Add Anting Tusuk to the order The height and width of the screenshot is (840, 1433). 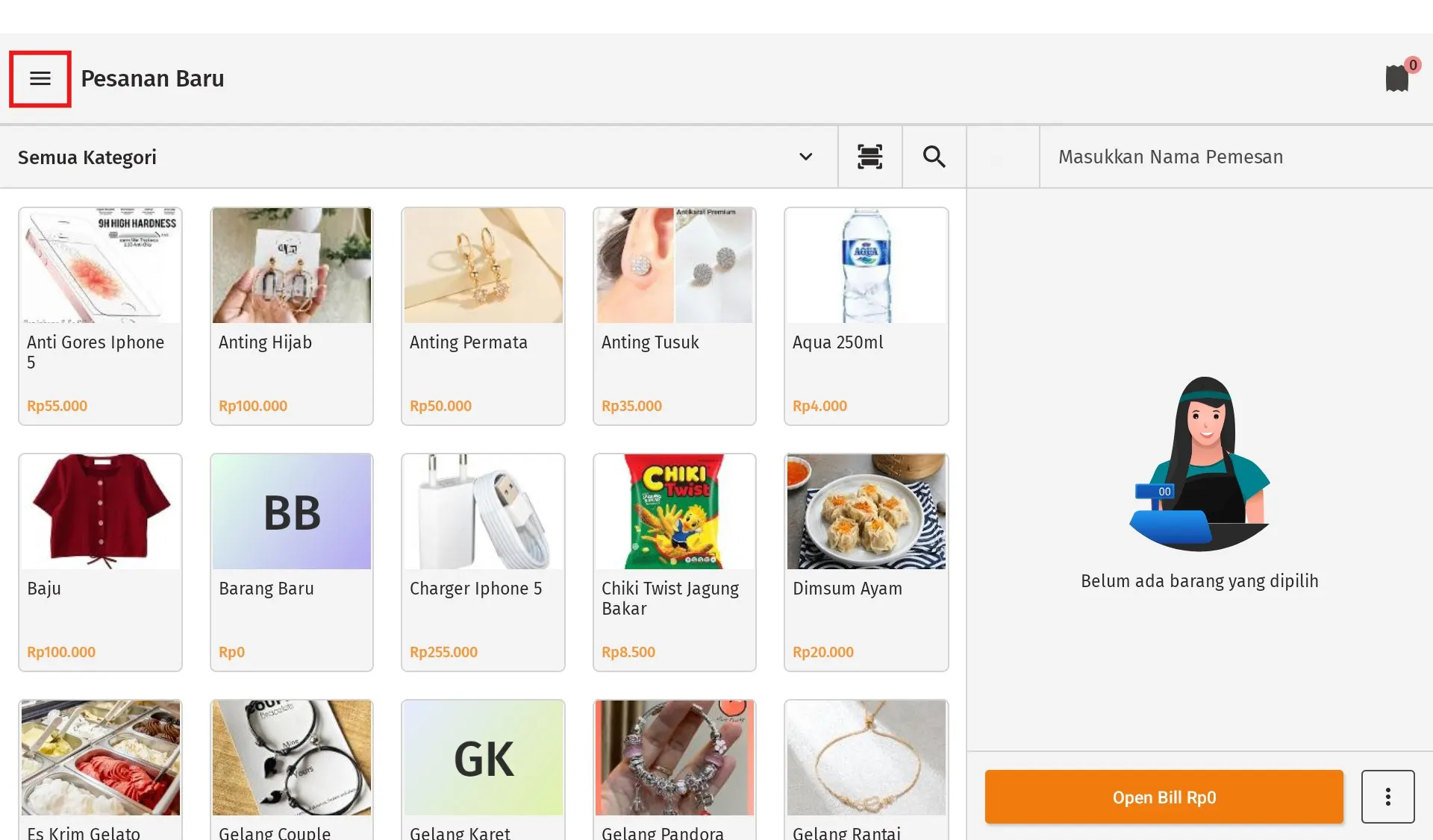[x=675, y=316]
